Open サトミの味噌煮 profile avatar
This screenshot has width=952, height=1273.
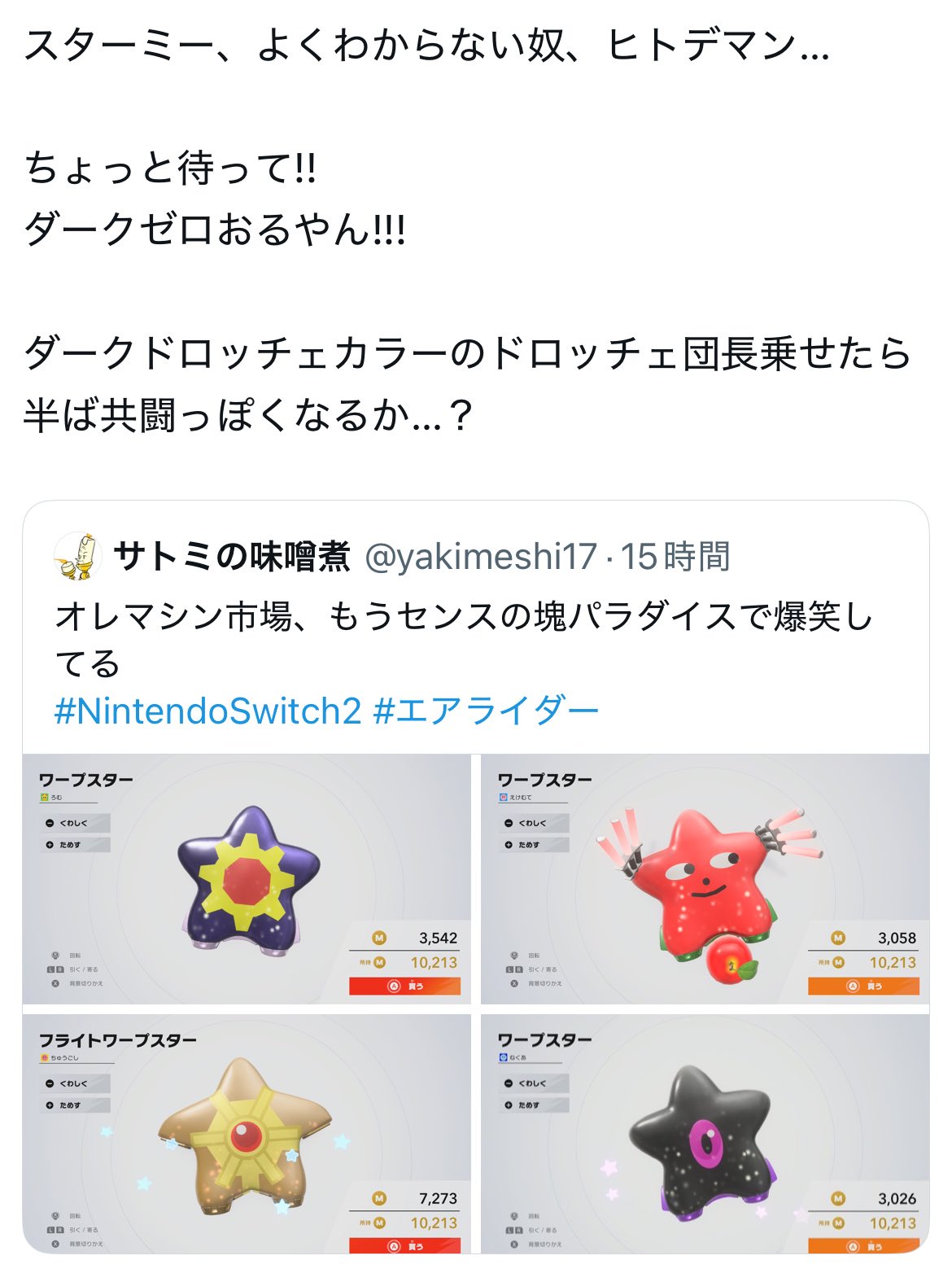pos(77,557)
